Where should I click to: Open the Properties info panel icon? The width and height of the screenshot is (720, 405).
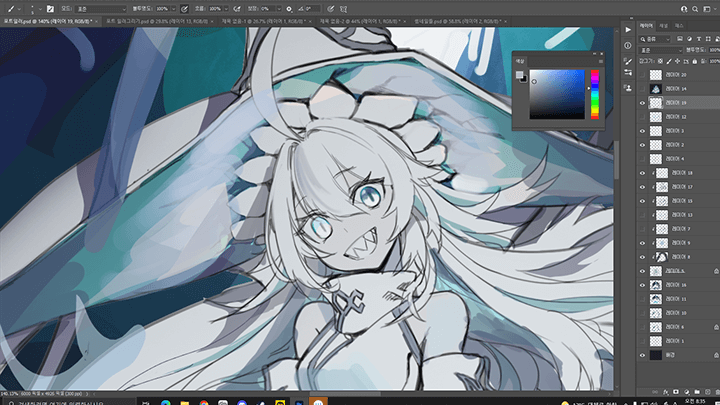(x=628, y=45)
